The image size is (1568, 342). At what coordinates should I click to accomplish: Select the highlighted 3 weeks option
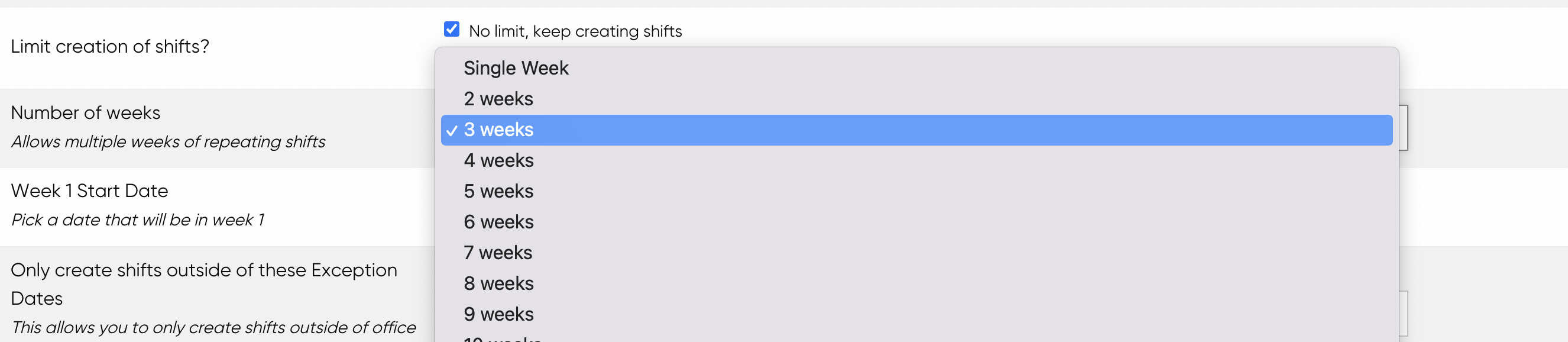pos(916,130)
